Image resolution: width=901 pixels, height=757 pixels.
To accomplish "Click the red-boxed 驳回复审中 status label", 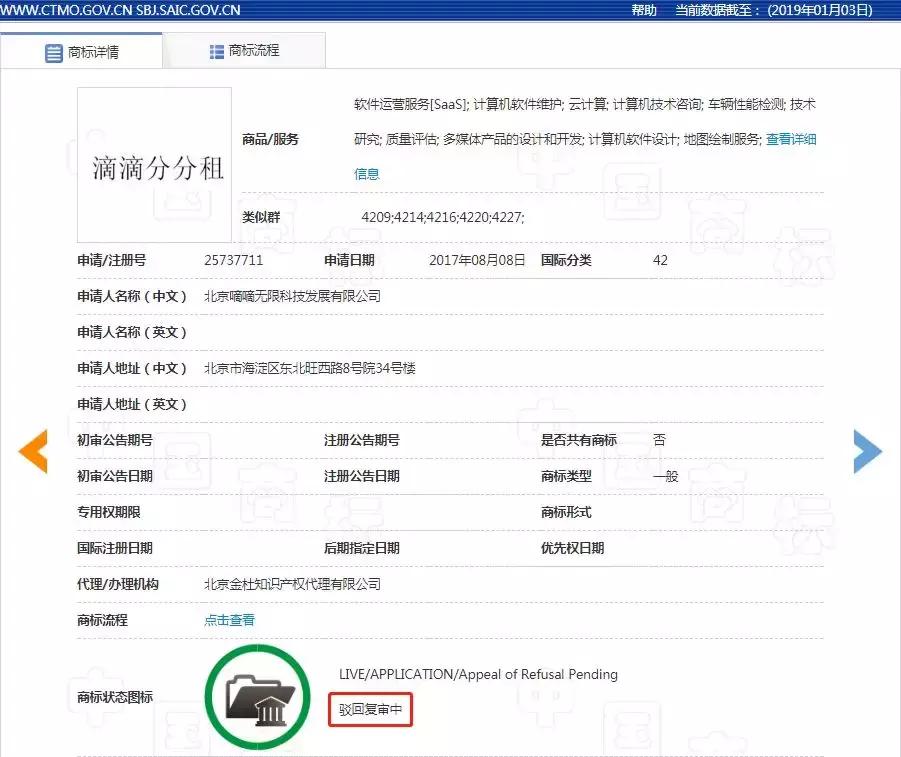I will tap(370, 707).
